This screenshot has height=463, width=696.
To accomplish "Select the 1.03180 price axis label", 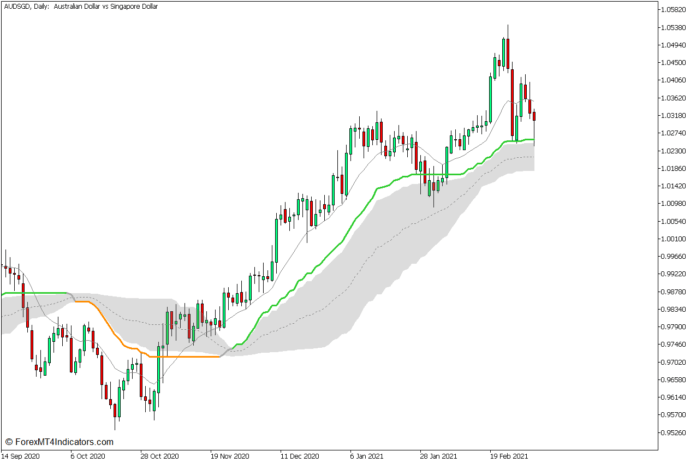I will [673, 98].
